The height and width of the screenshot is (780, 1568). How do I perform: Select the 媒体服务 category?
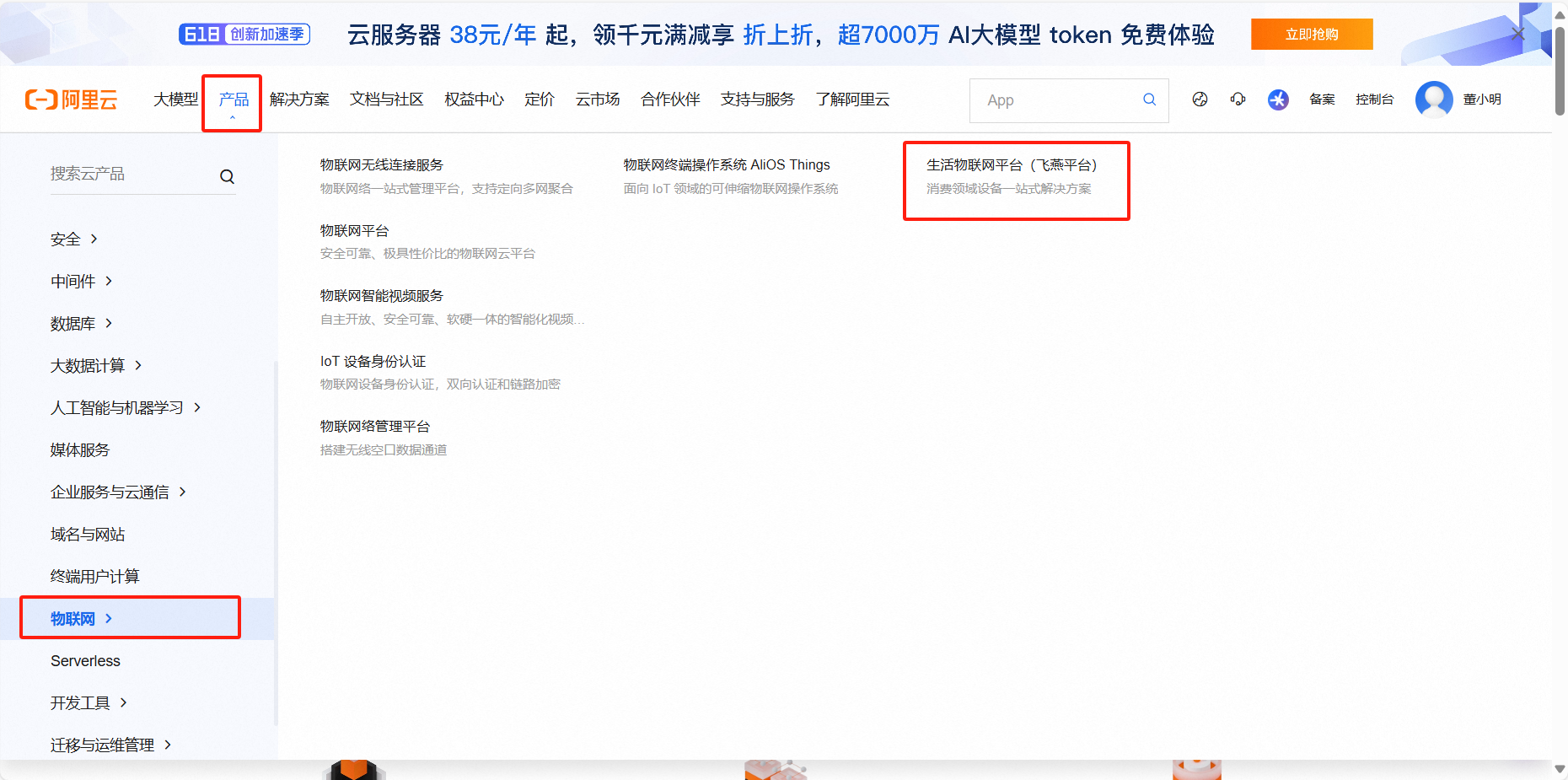click(x=80, y=450)
